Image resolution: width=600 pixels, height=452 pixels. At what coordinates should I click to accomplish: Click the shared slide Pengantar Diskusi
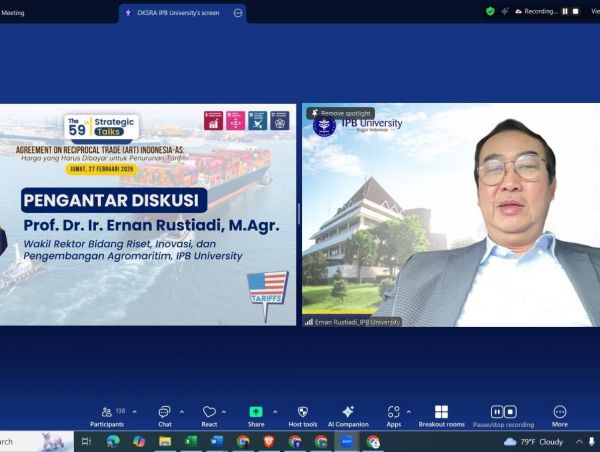coord(148,215)
